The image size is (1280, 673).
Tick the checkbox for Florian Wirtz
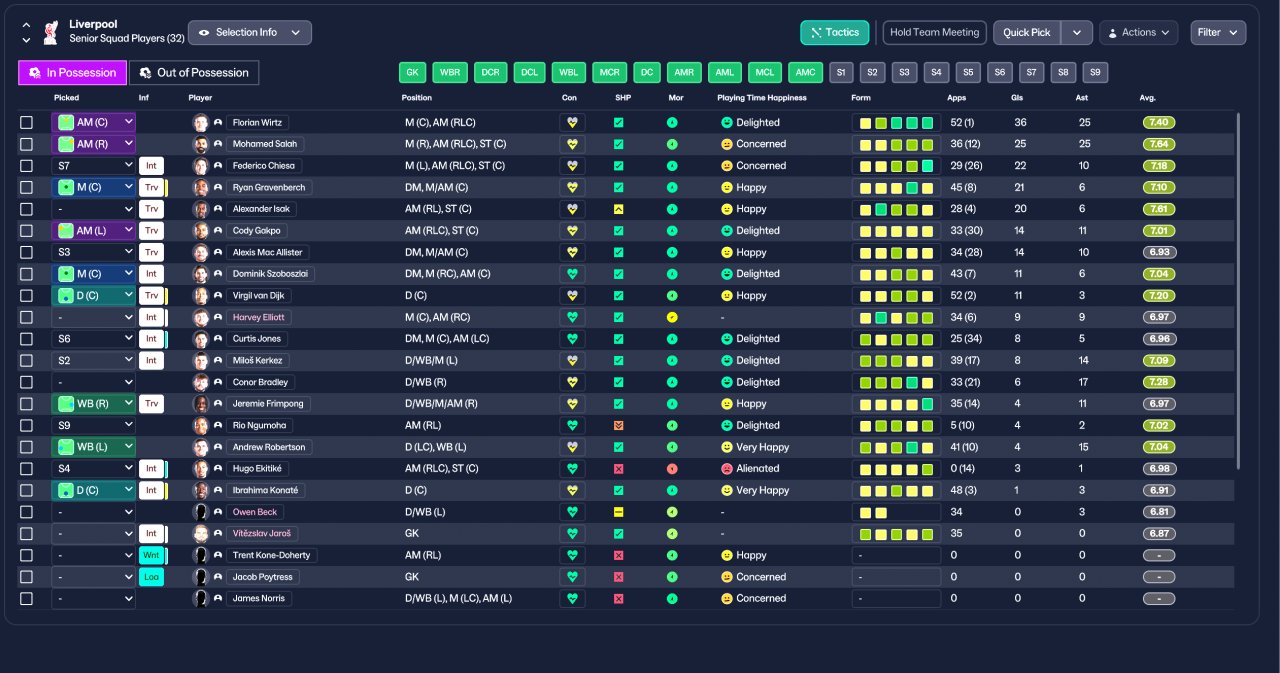[x=27, y=123]
